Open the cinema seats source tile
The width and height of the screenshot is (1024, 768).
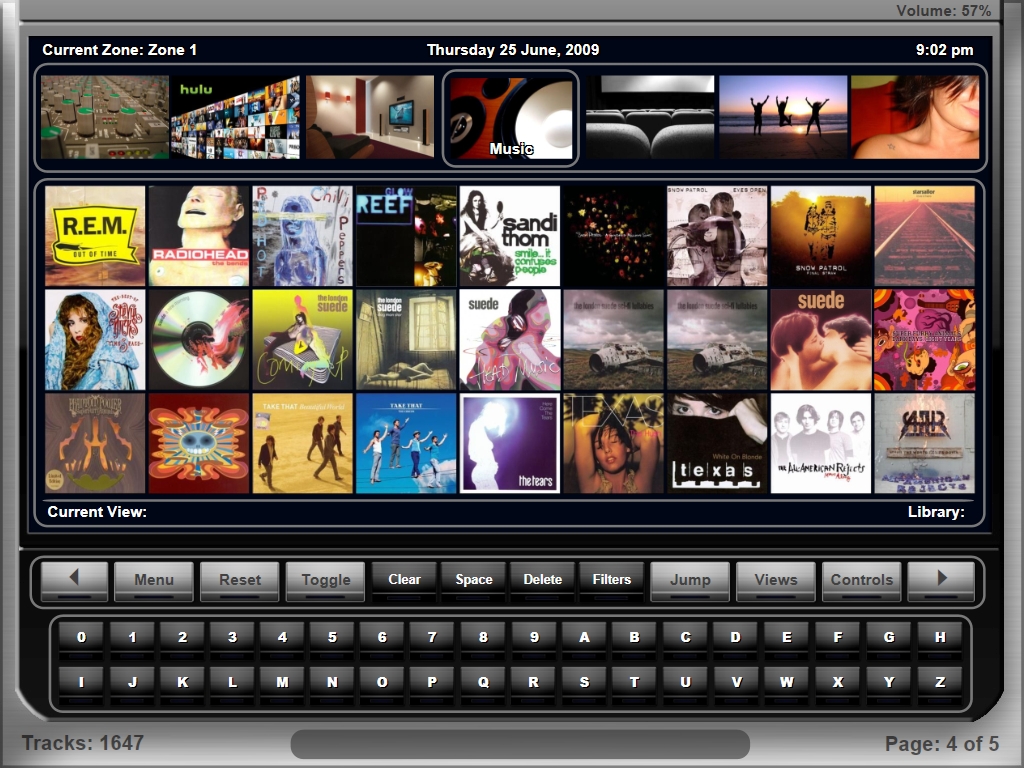[x=650, y=117]
